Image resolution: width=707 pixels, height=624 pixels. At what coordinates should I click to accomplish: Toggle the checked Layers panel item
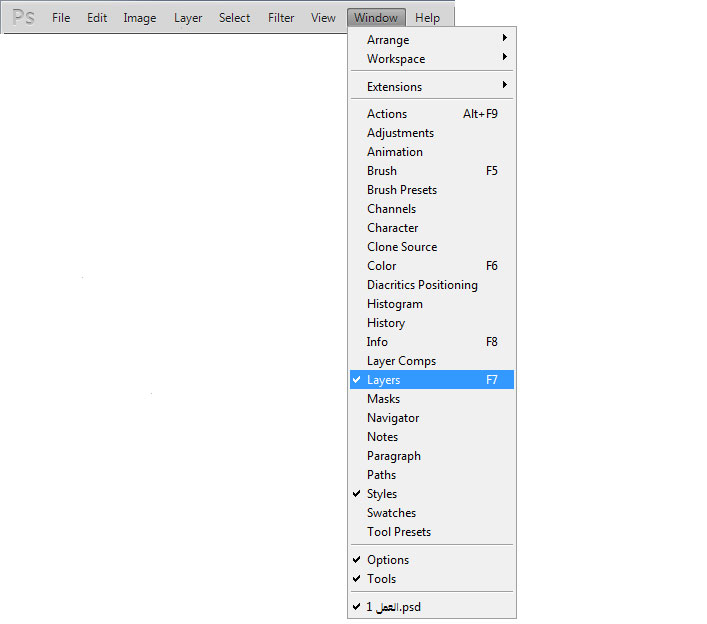[x=432, y=379]
